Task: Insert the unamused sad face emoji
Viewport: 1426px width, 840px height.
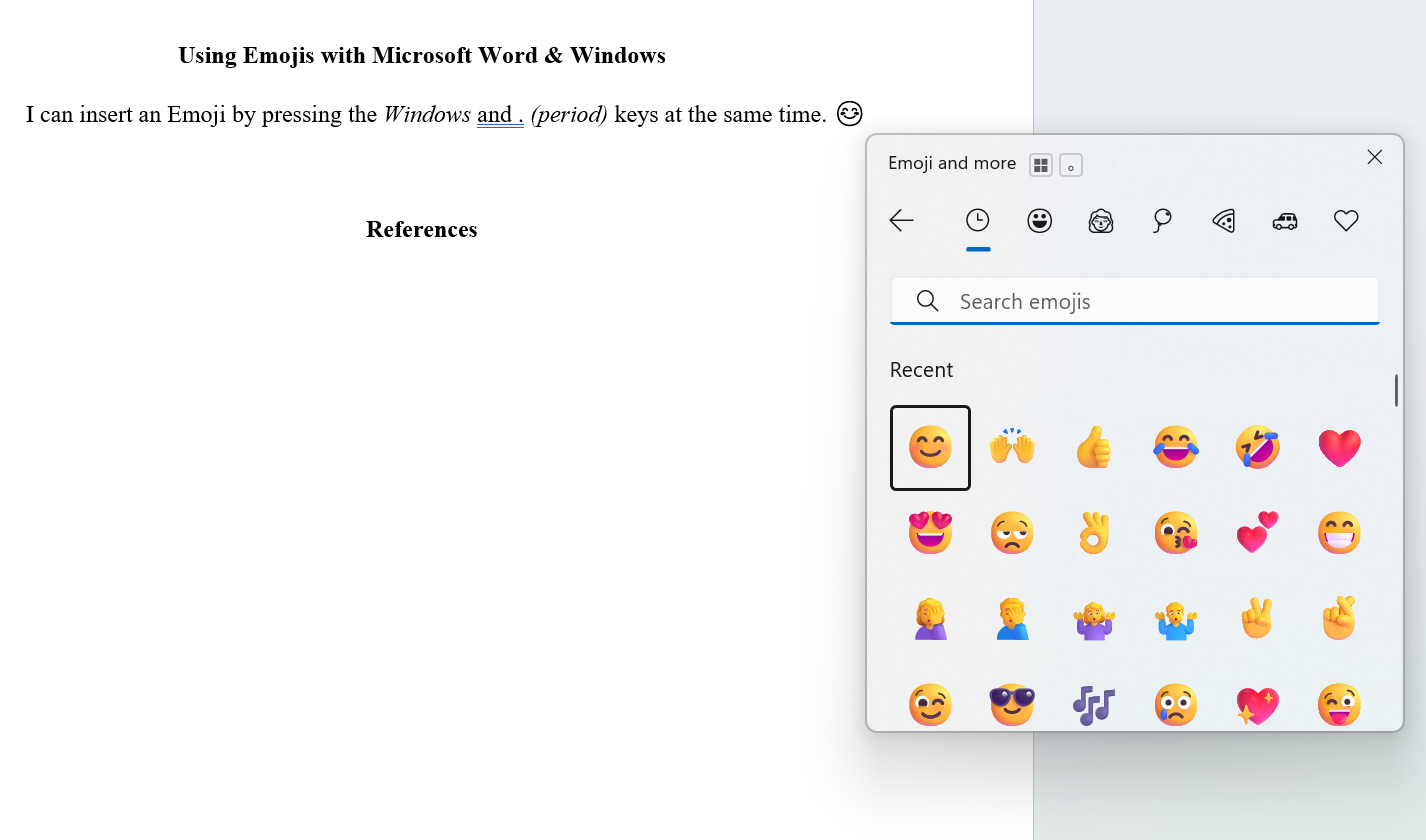Action: [x=1012, y=533]
